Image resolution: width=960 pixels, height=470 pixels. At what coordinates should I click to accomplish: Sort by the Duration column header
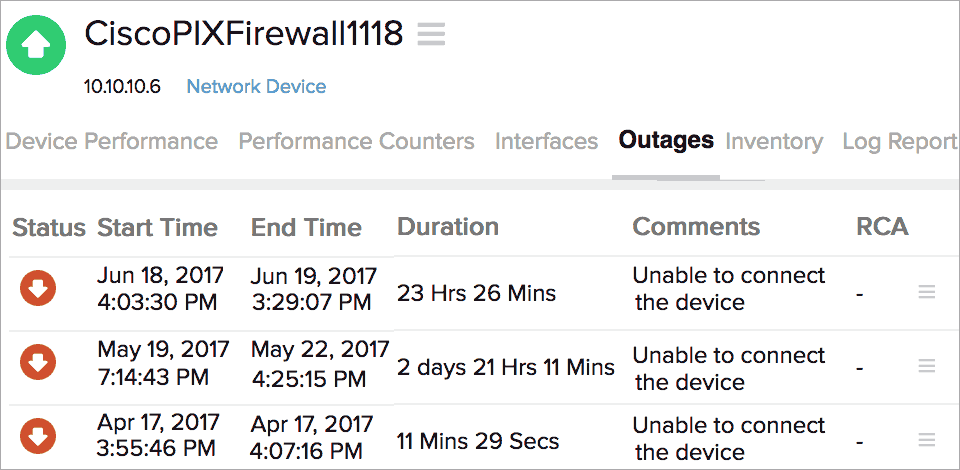click(448, 227)
